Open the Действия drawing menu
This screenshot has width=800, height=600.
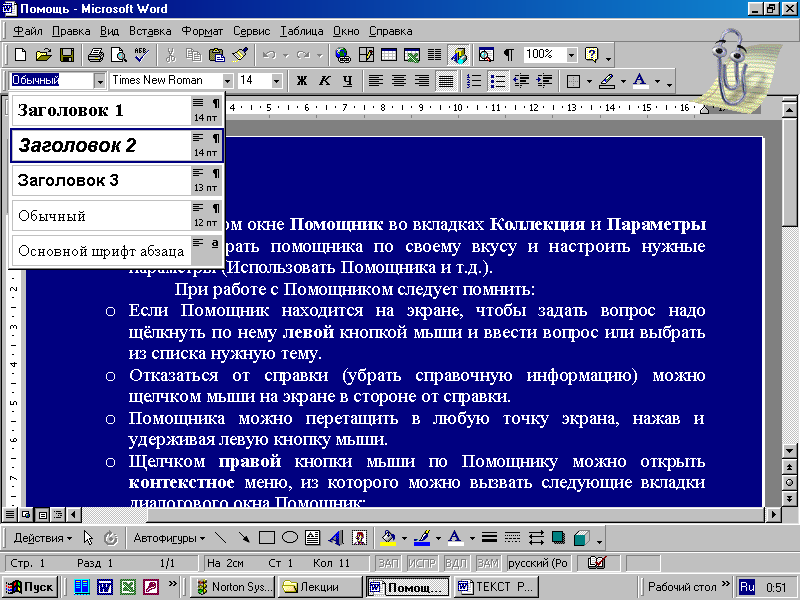click(42, 538)
